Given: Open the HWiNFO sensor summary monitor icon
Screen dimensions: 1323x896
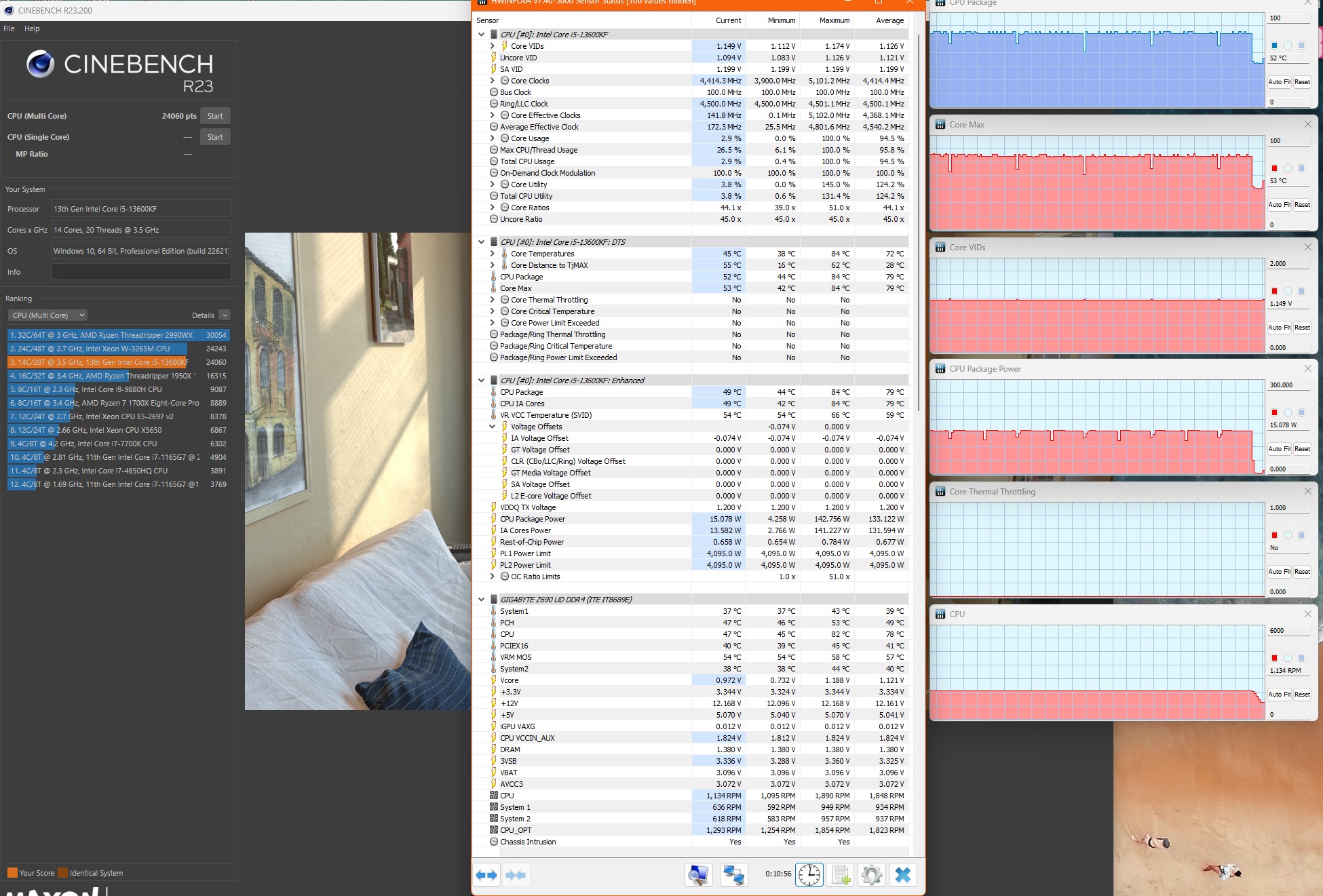Looking at the screenshot, I should (x=697, y=875).
